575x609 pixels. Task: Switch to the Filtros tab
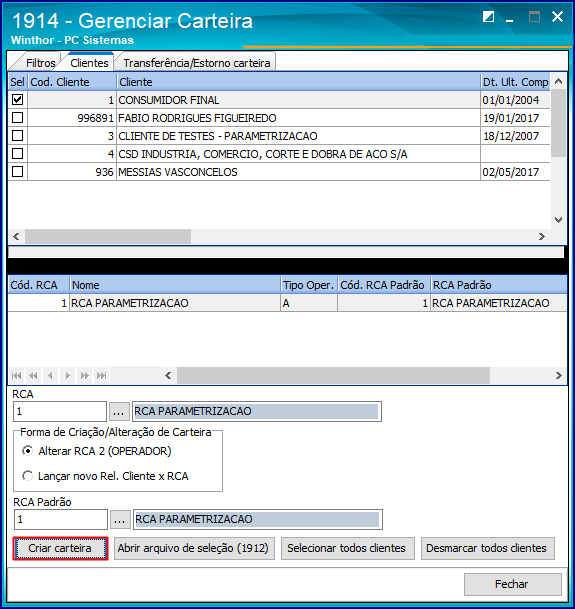(40, 63)
